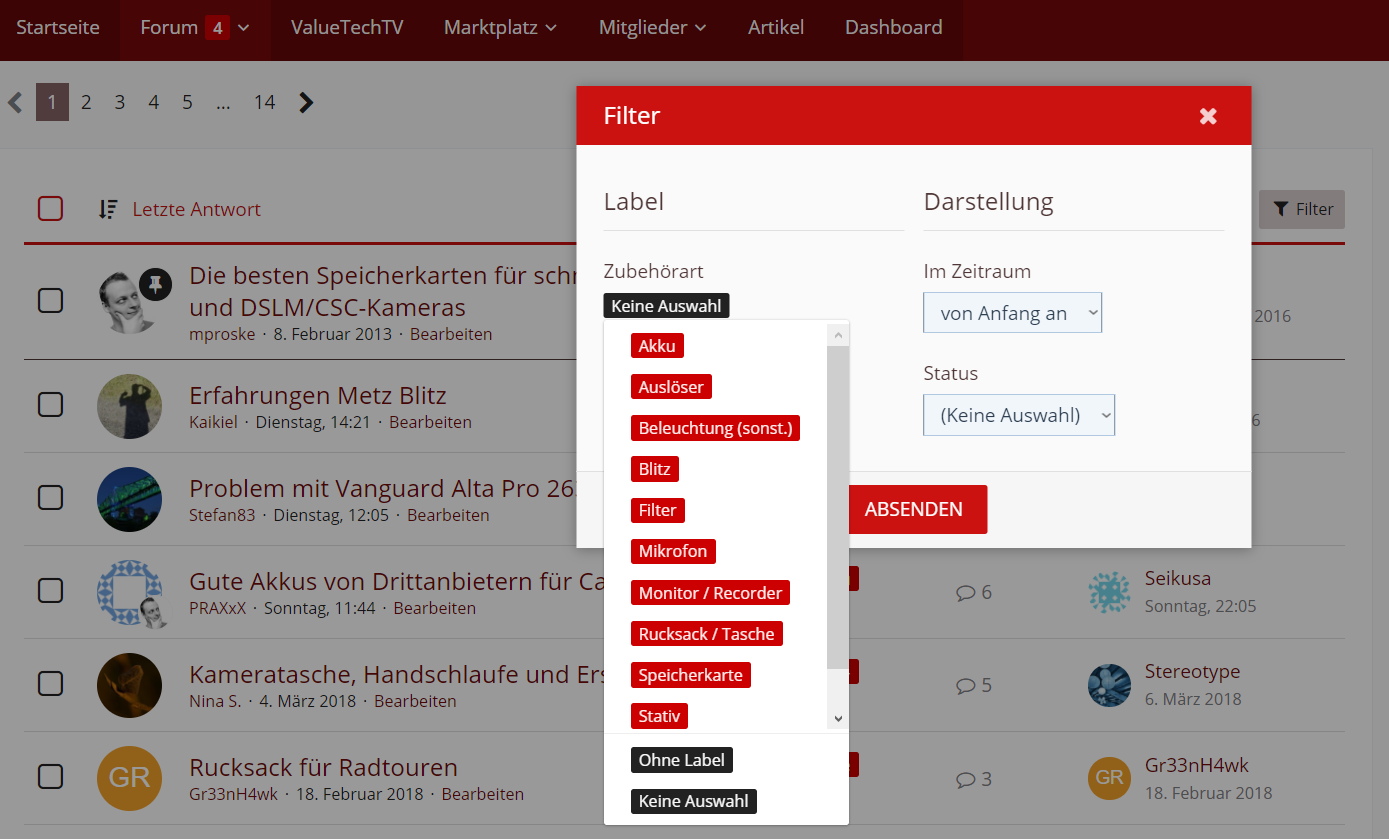Open the Im Zeitraum dropdown
The height and width of the screenshot is (839, 1389).
[1012, 313]
